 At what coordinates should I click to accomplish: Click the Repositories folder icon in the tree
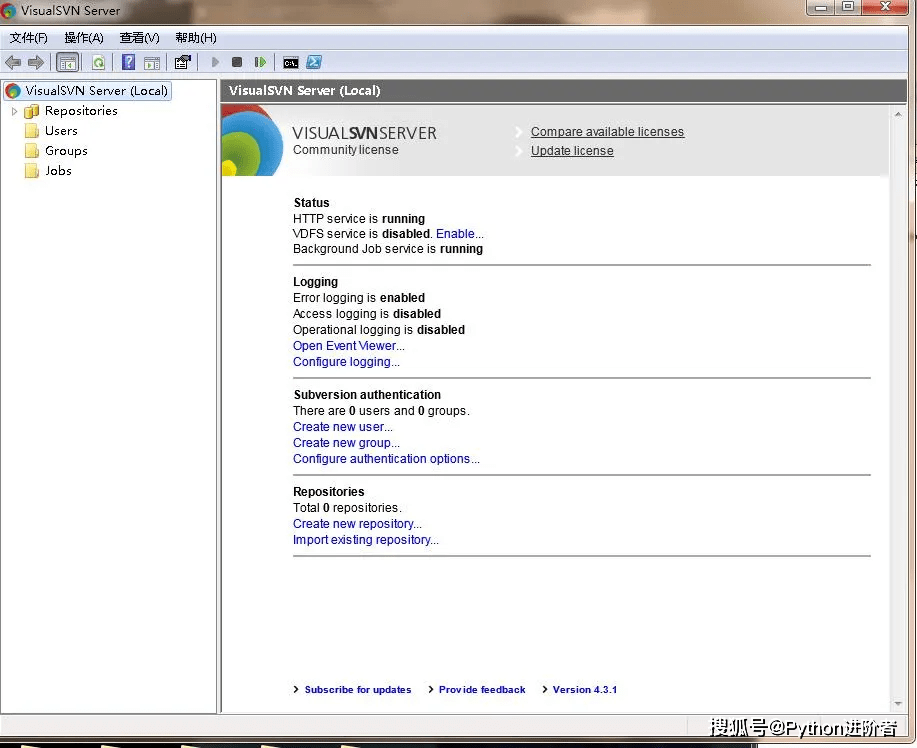coord(32,111)
